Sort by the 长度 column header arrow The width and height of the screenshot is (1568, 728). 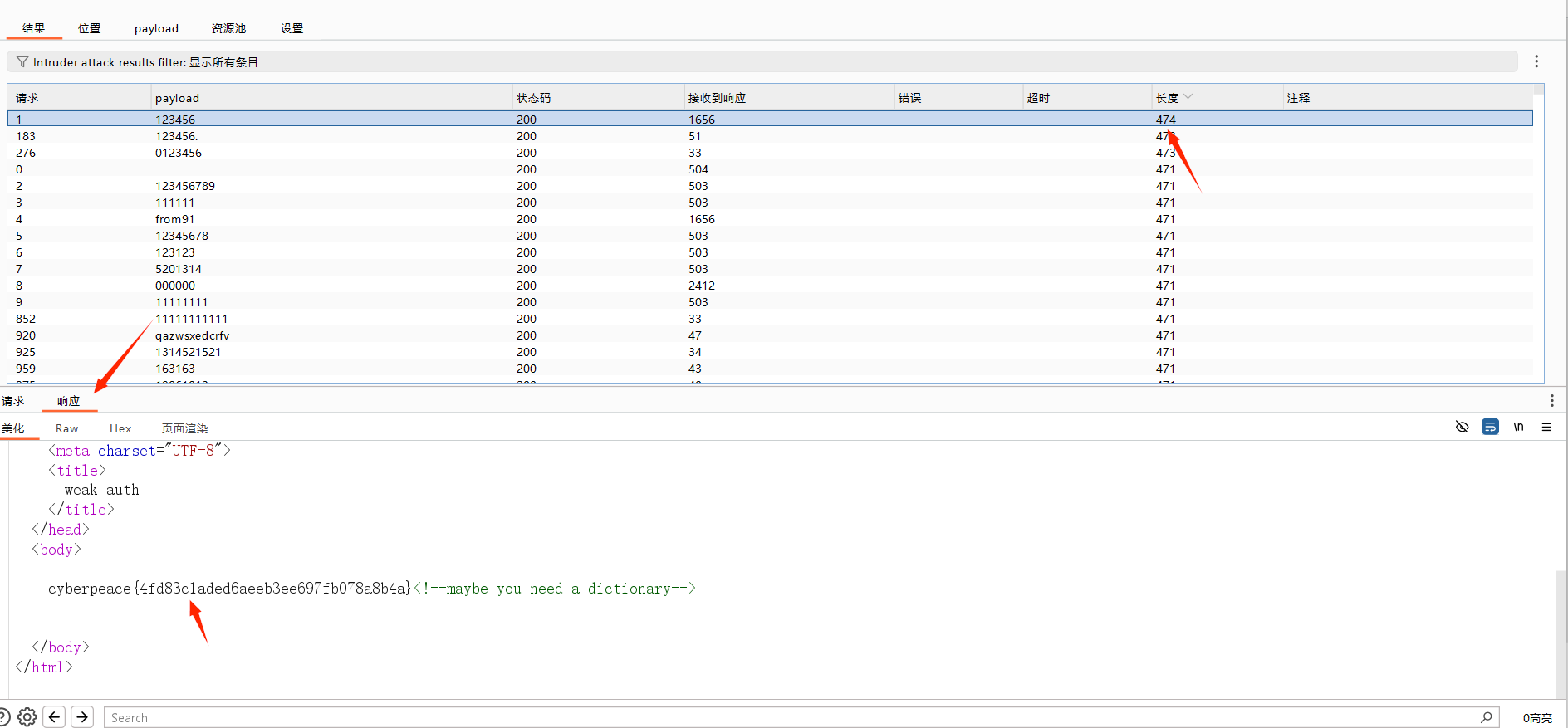click(1188, 97)
